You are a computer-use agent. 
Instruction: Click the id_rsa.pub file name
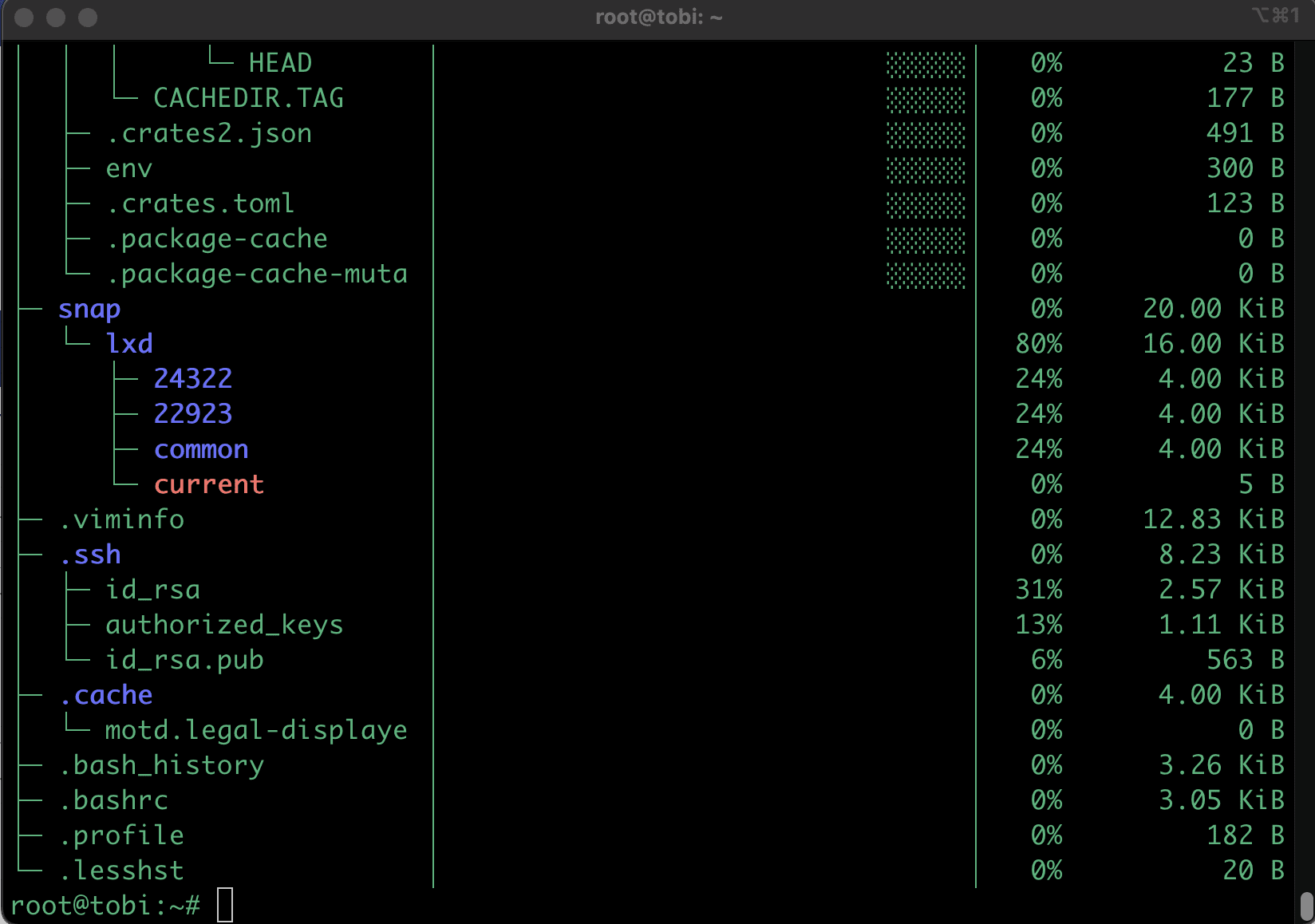(x=184, y=660)
